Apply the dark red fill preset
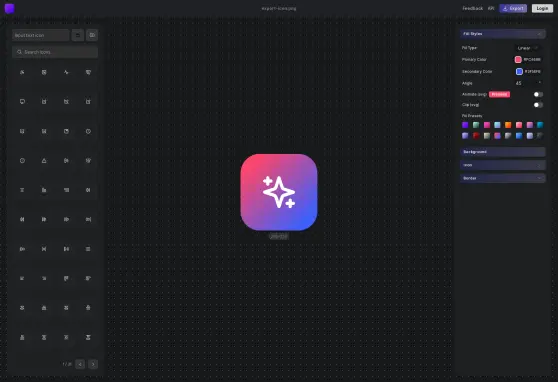 476,136
